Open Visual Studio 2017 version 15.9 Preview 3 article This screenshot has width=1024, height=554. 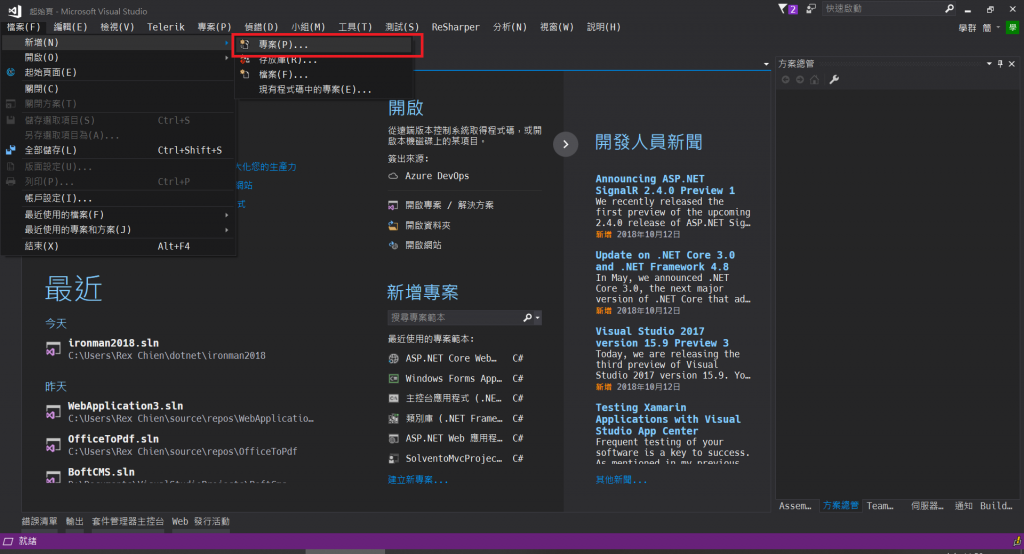[x=662, y=337]
